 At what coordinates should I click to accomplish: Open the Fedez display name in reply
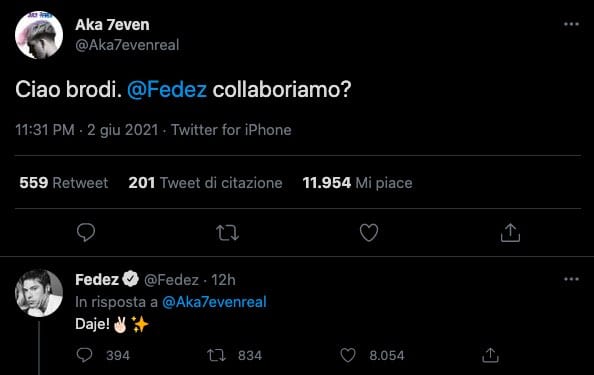(x=97, y=280)
